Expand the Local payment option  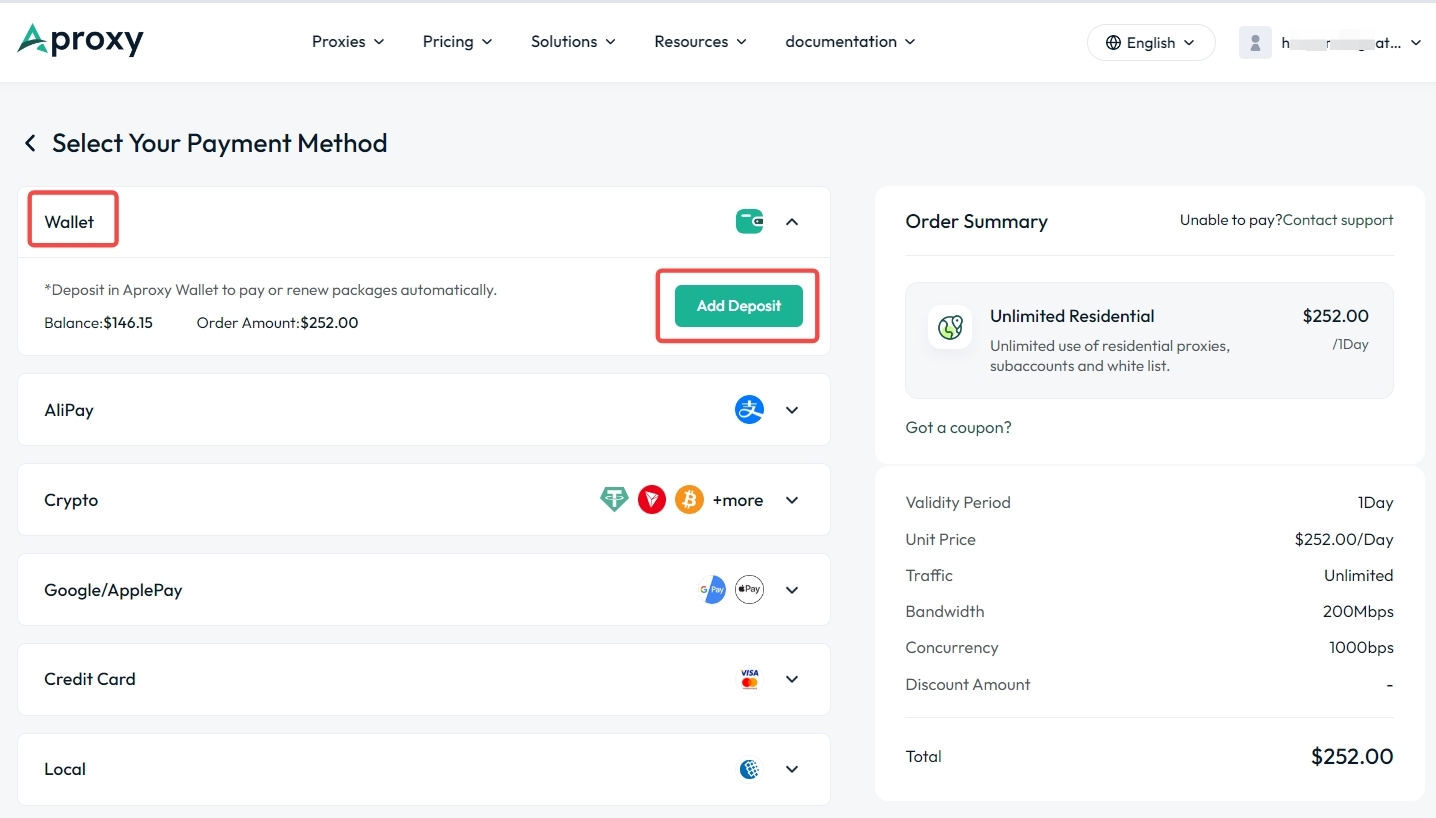(792, 769)
